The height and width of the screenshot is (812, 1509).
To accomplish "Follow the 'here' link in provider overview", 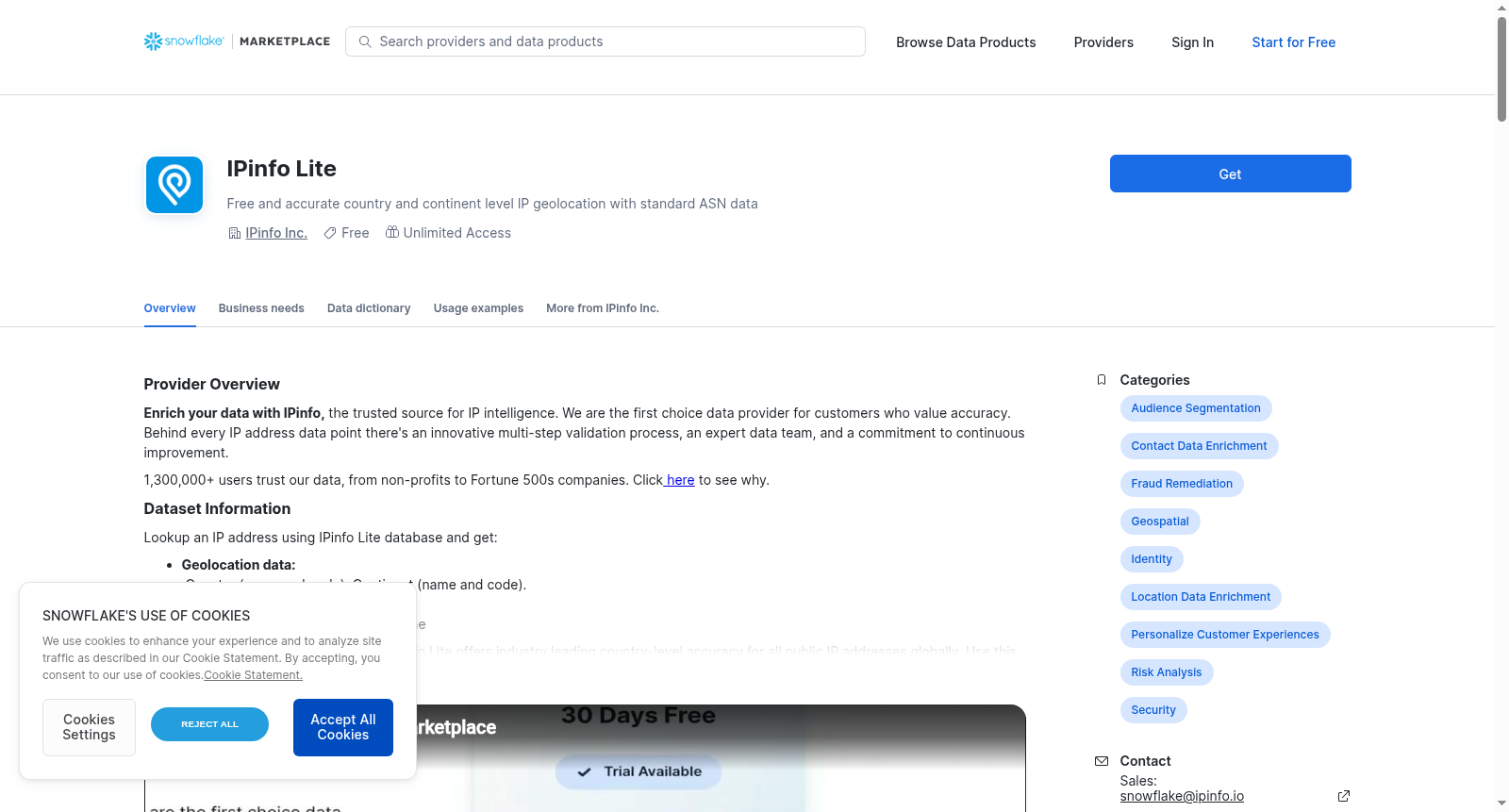I will (x=680, y=480).
